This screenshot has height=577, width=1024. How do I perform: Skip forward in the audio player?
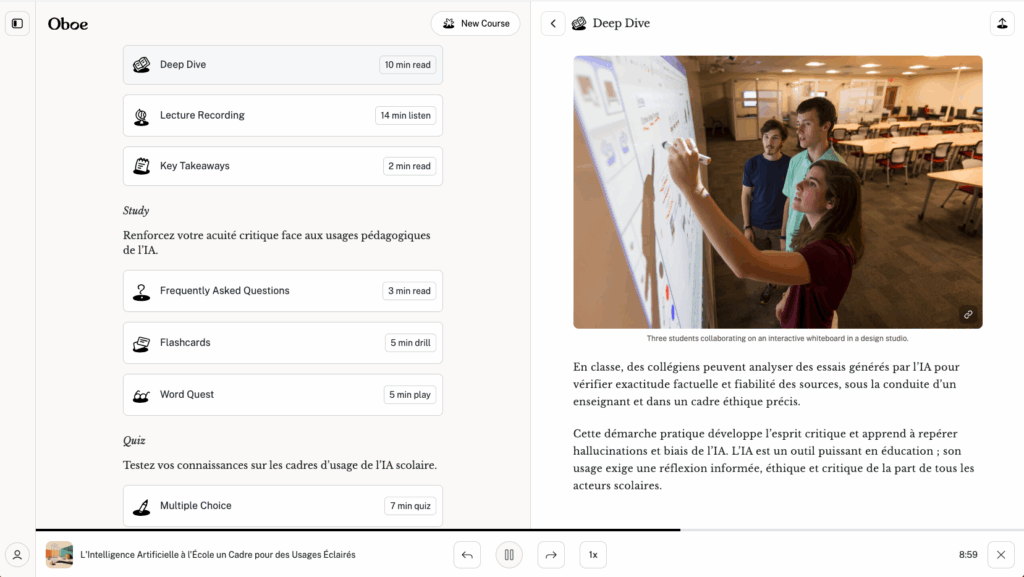[551, 554]
